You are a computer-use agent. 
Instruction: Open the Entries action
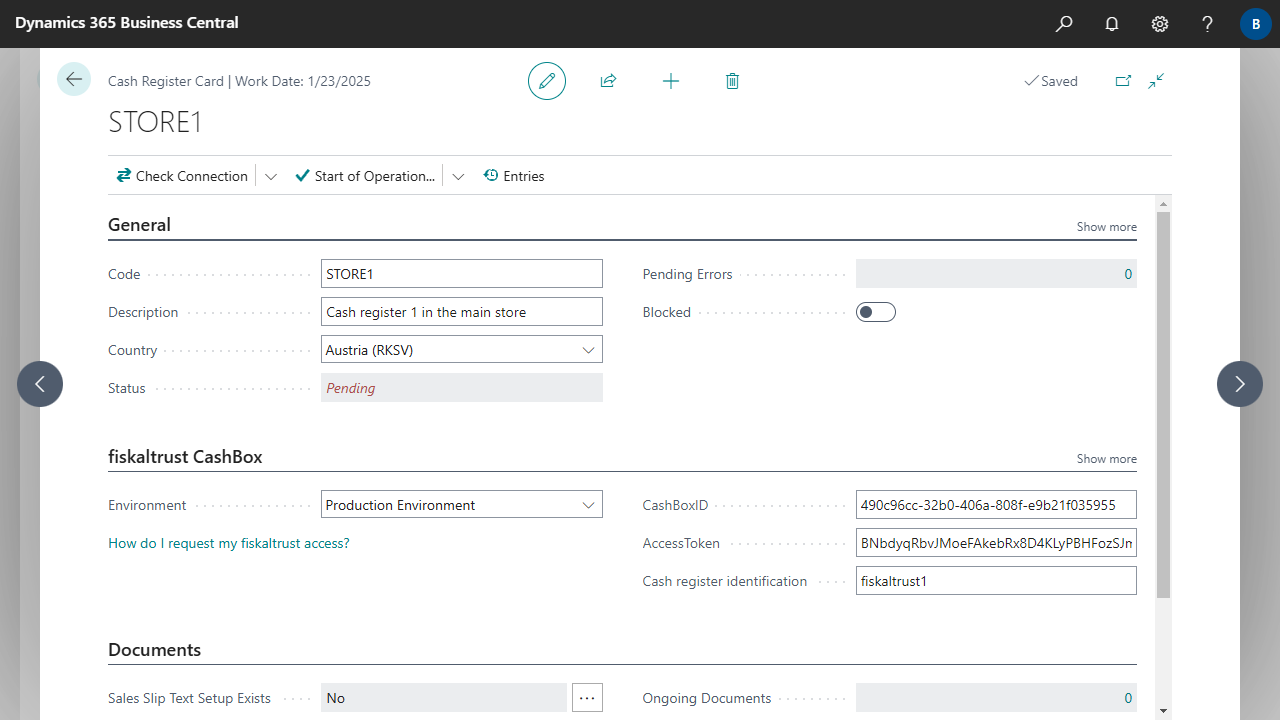click(514, 176)
